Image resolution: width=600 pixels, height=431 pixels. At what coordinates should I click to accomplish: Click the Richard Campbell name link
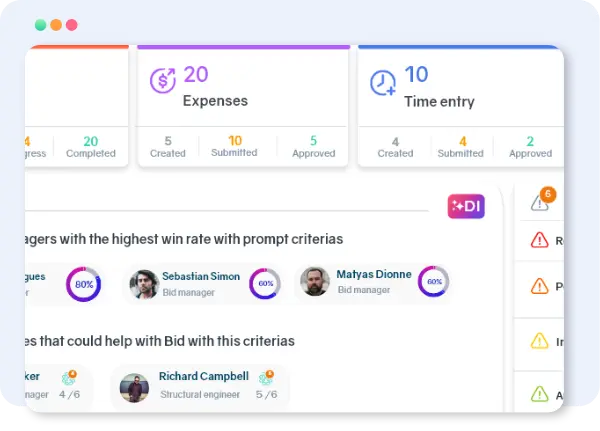[203, 377]
